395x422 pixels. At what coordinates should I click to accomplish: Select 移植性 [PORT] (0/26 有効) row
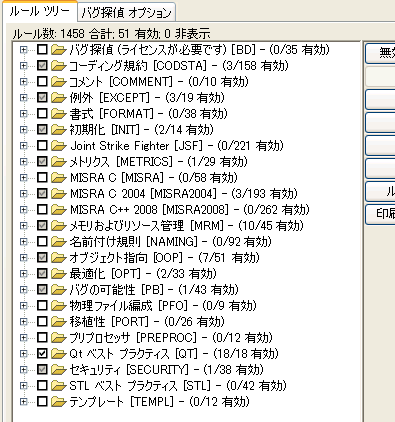[147, 322]
